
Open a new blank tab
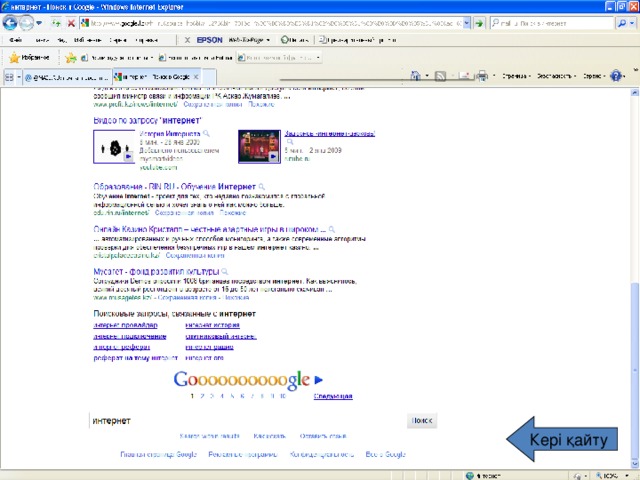click(209, 77)
